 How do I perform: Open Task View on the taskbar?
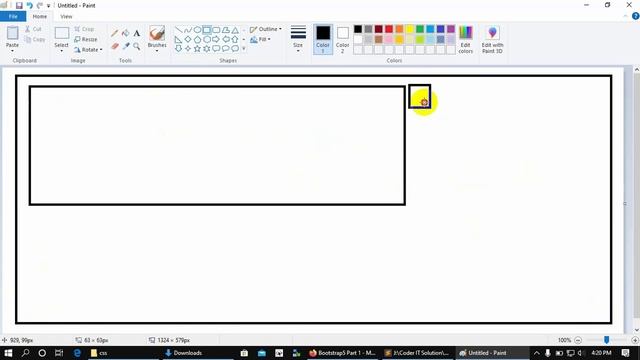pyautogui.click(x=59, y=353)
